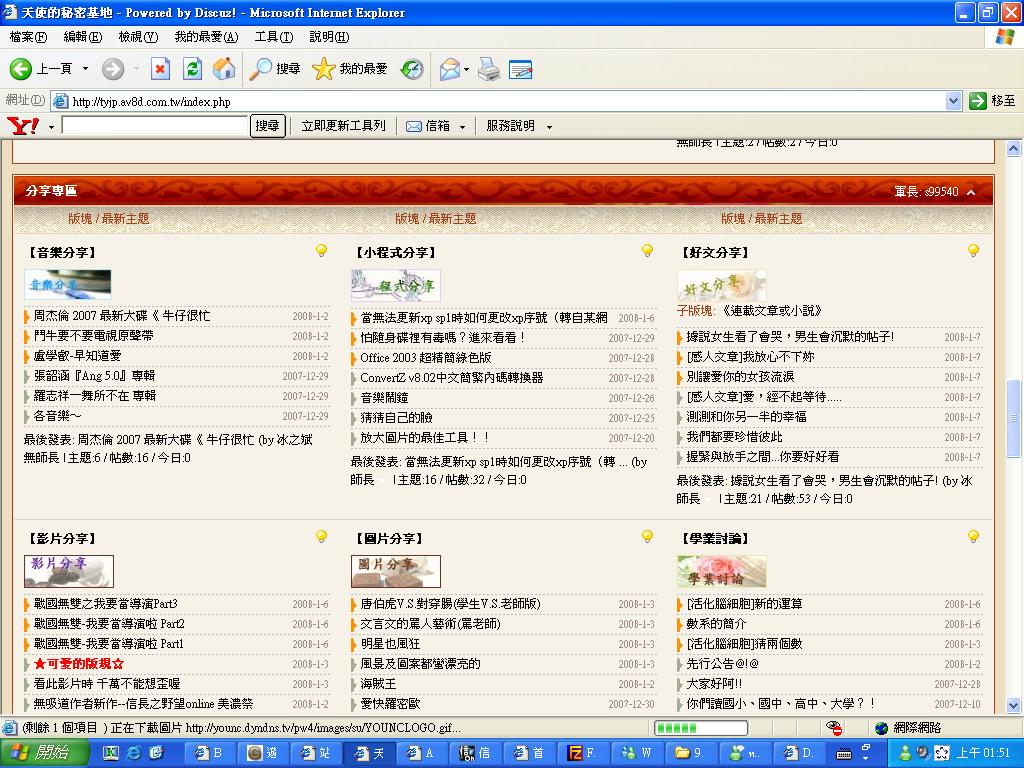Open the Forward button history dropdown
Image resolution: width=1024 pixels, height=768 pixels.
136,69
